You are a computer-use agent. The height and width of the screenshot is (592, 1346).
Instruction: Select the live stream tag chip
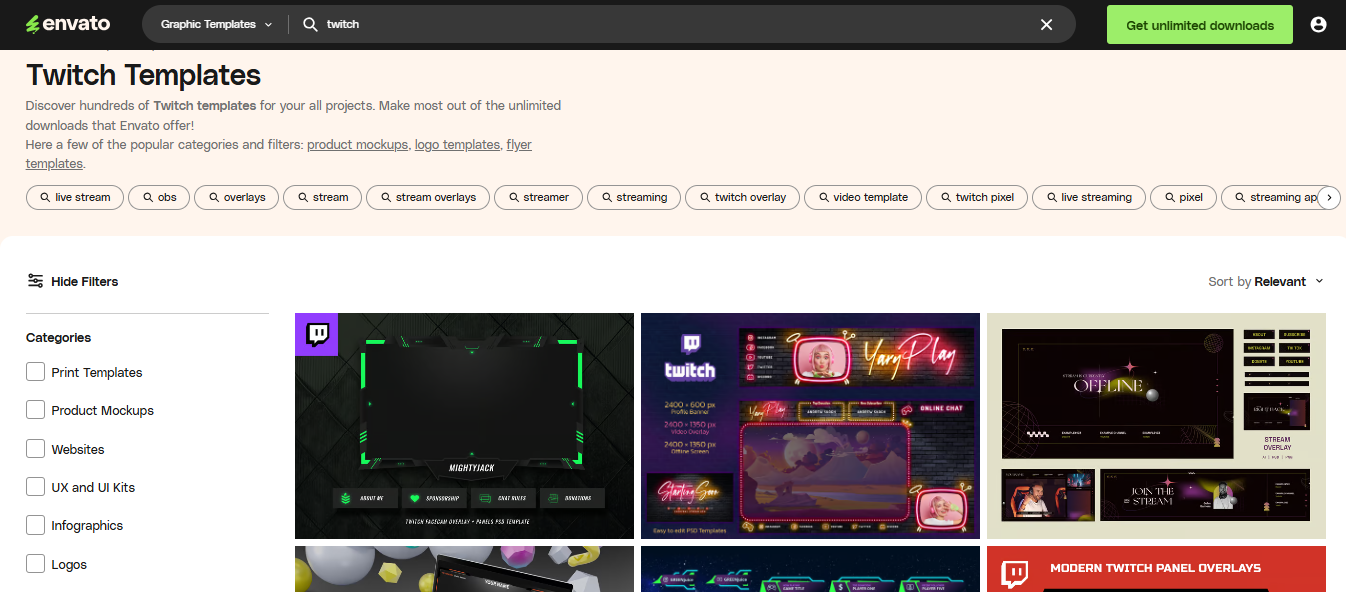click(x=75, y=197)
